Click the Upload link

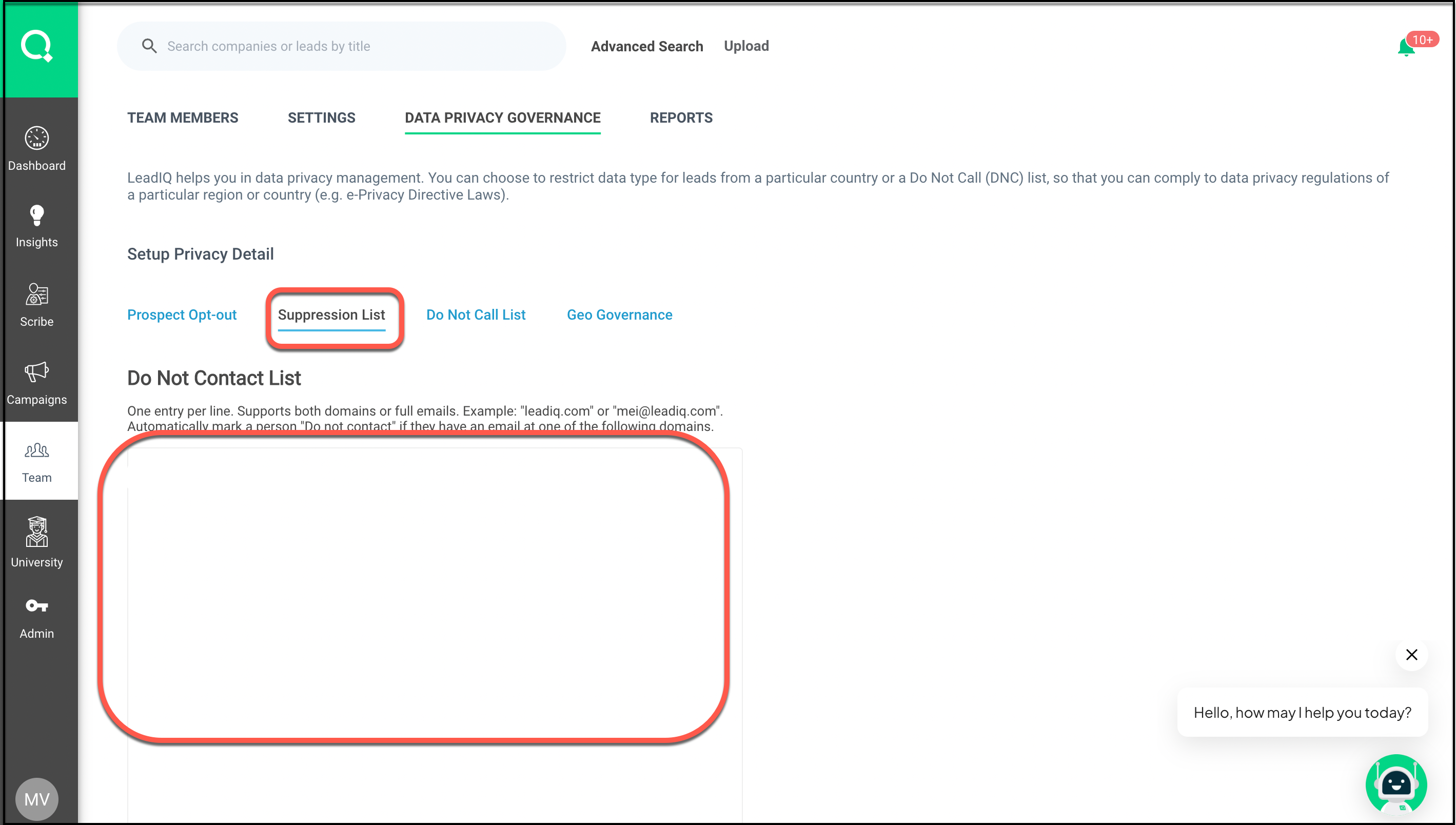point(746,46)
